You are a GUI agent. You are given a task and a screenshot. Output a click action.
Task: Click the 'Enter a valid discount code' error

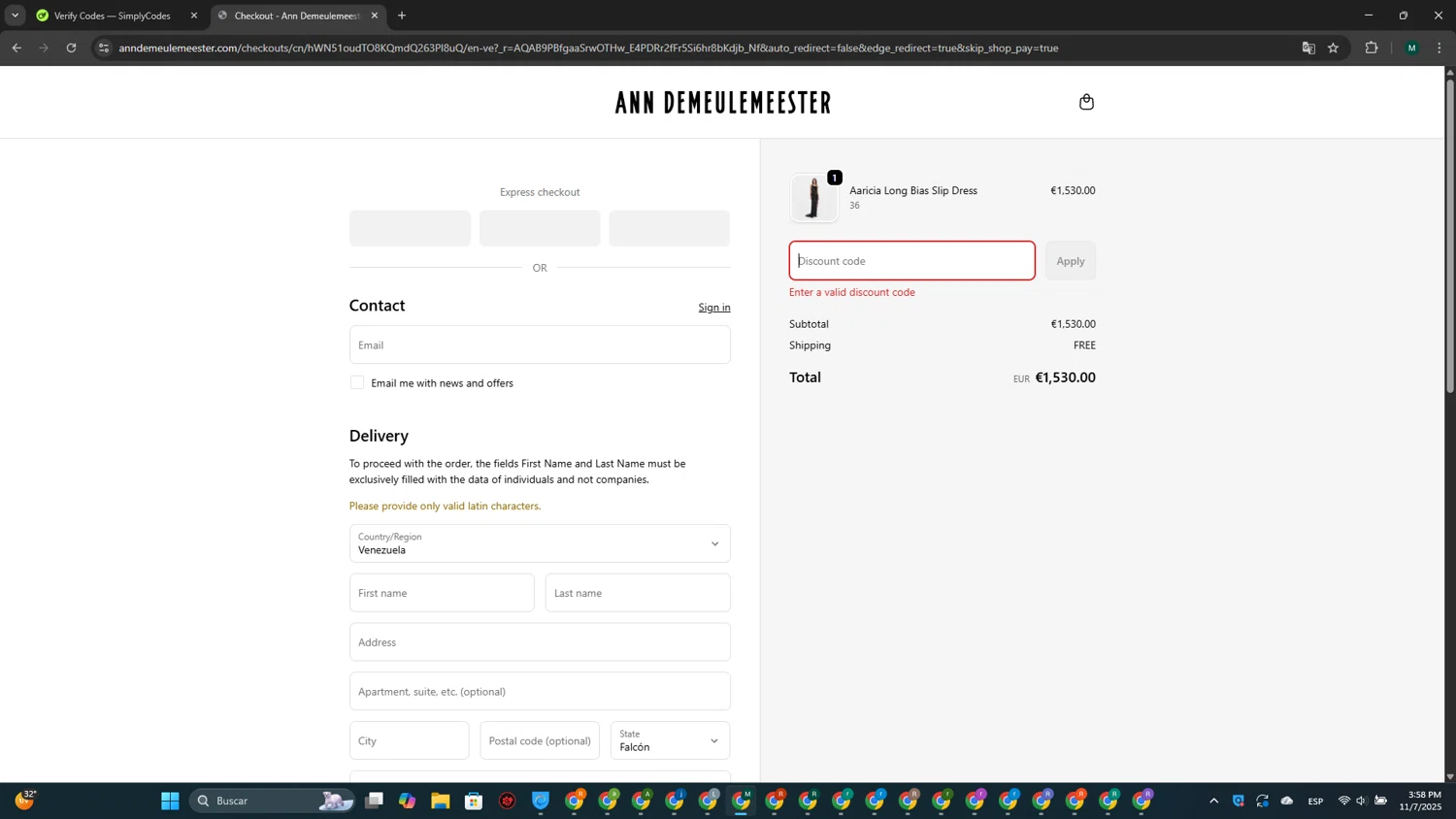[851, 292]
